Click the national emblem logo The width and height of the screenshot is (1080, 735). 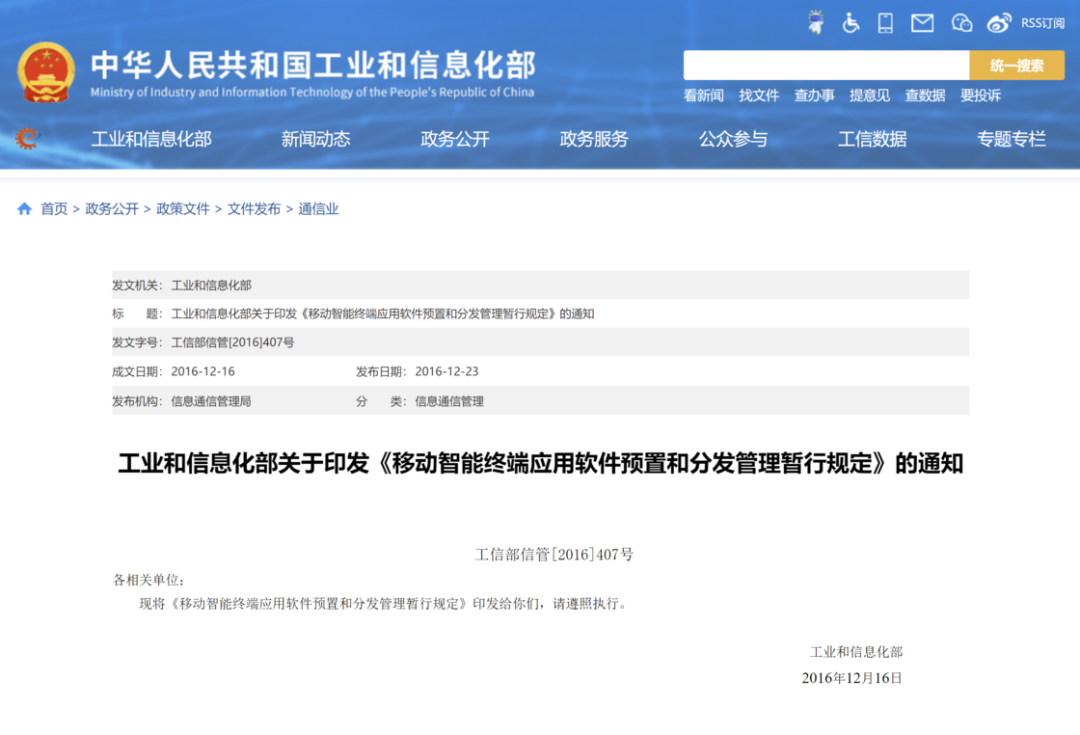(x=46, y=72)
